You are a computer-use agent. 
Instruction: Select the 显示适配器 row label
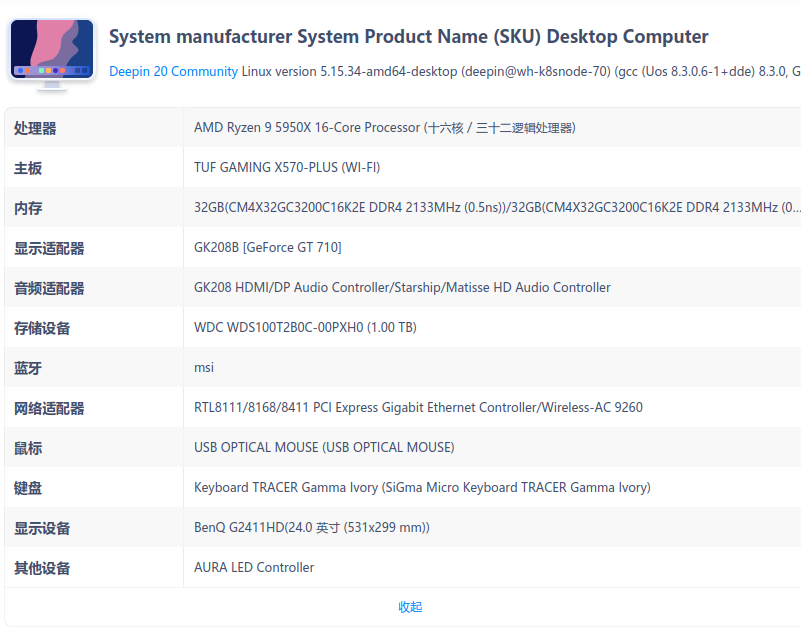tap(49, 248)
